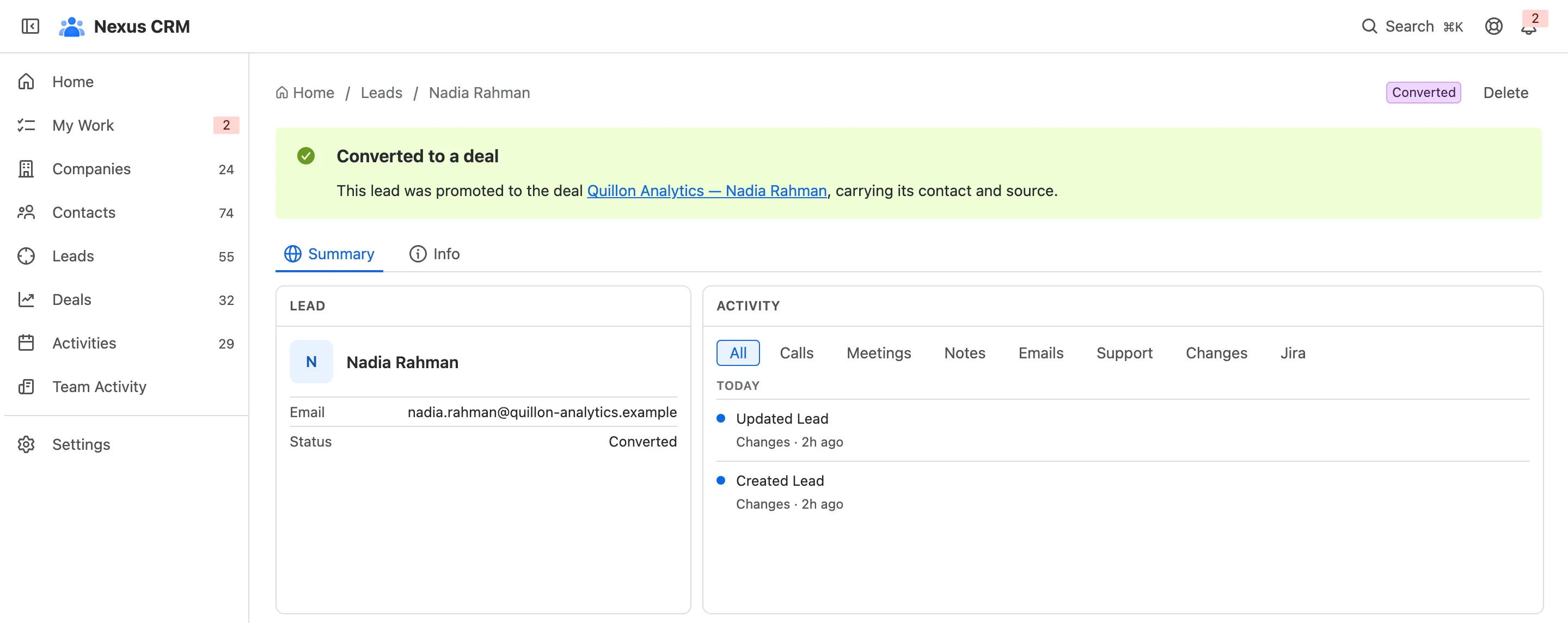1568x623 pixels.
Task: Click the Companies building icon
Action: (26, 169)
